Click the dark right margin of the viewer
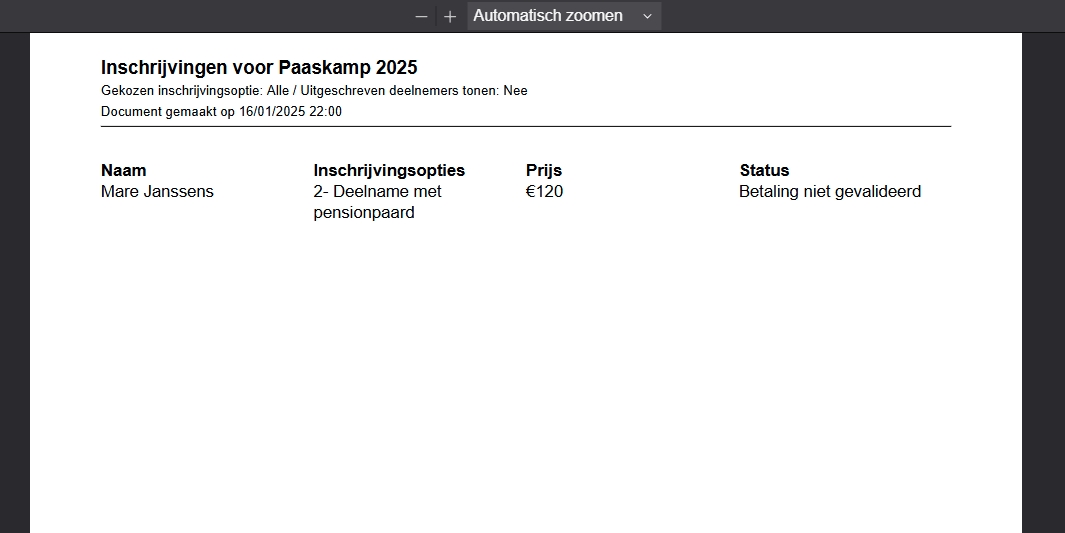 1043,282
